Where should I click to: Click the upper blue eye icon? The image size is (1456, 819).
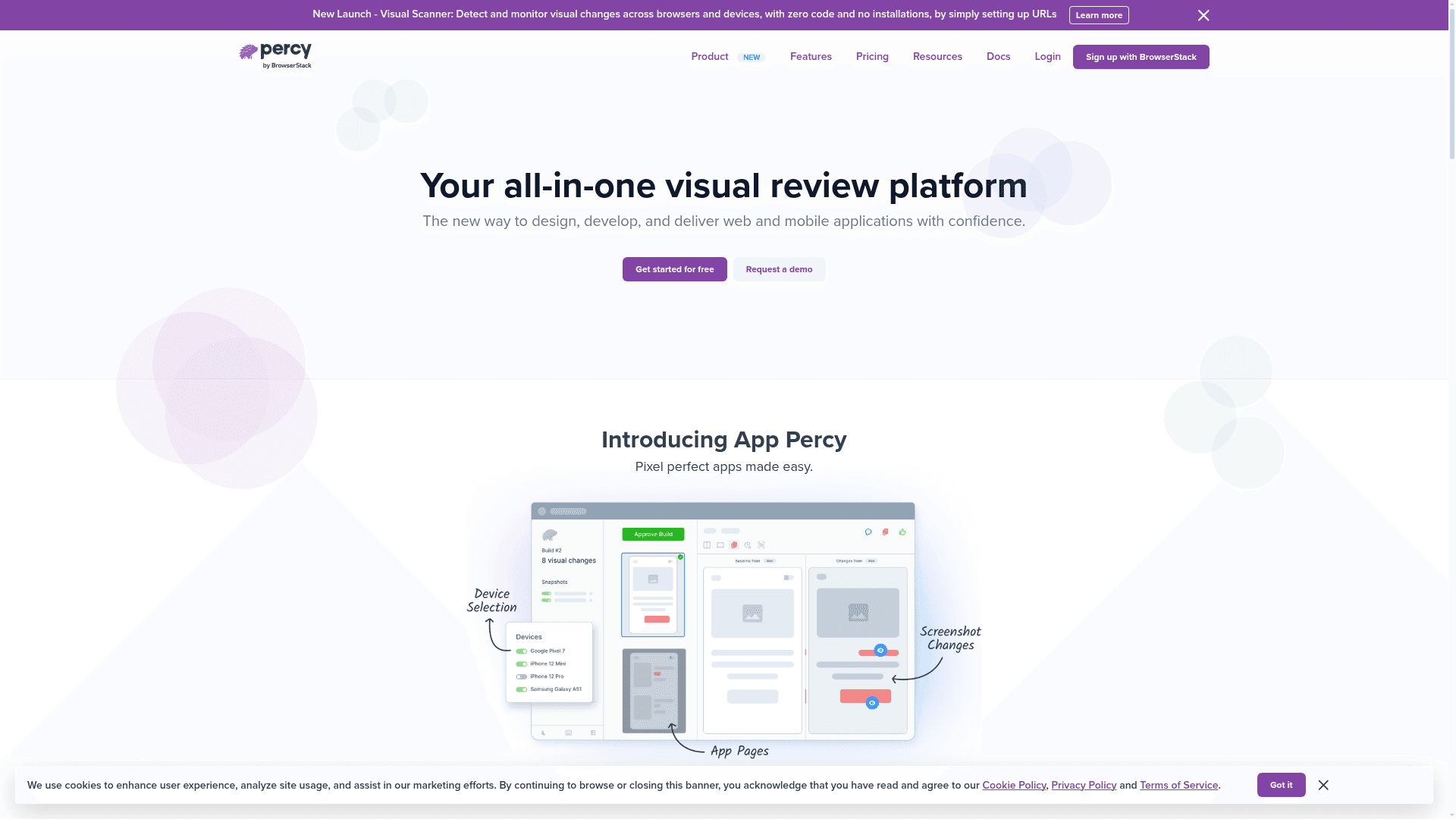[x=880, y=651]
